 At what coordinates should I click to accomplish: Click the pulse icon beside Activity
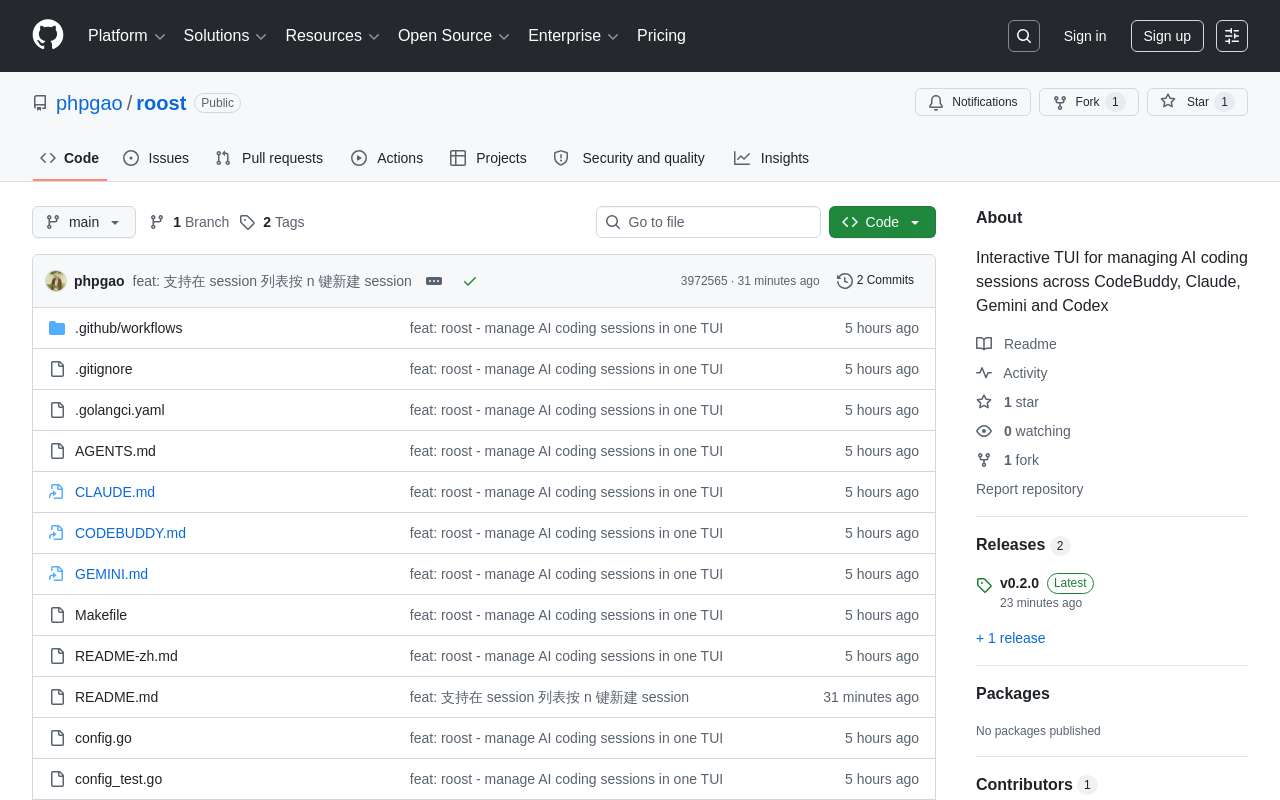pos(984,373)
